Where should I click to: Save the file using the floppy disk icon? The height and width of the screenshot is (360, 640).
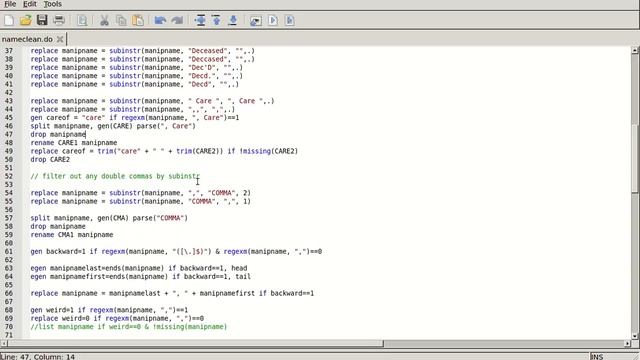[42, 20]
